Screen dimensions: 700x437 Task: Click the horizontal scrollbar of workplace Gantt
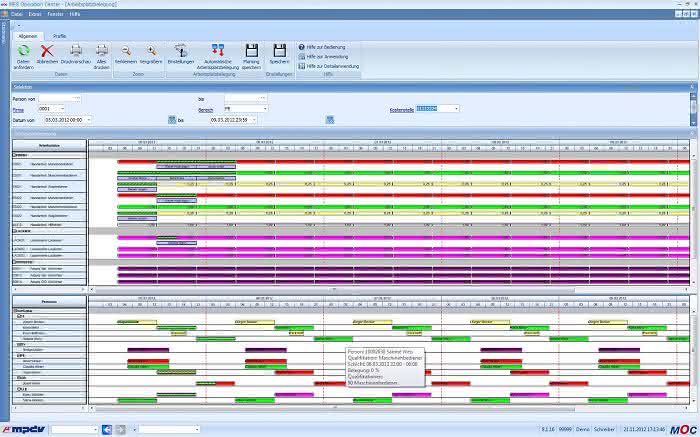point(335,290)
